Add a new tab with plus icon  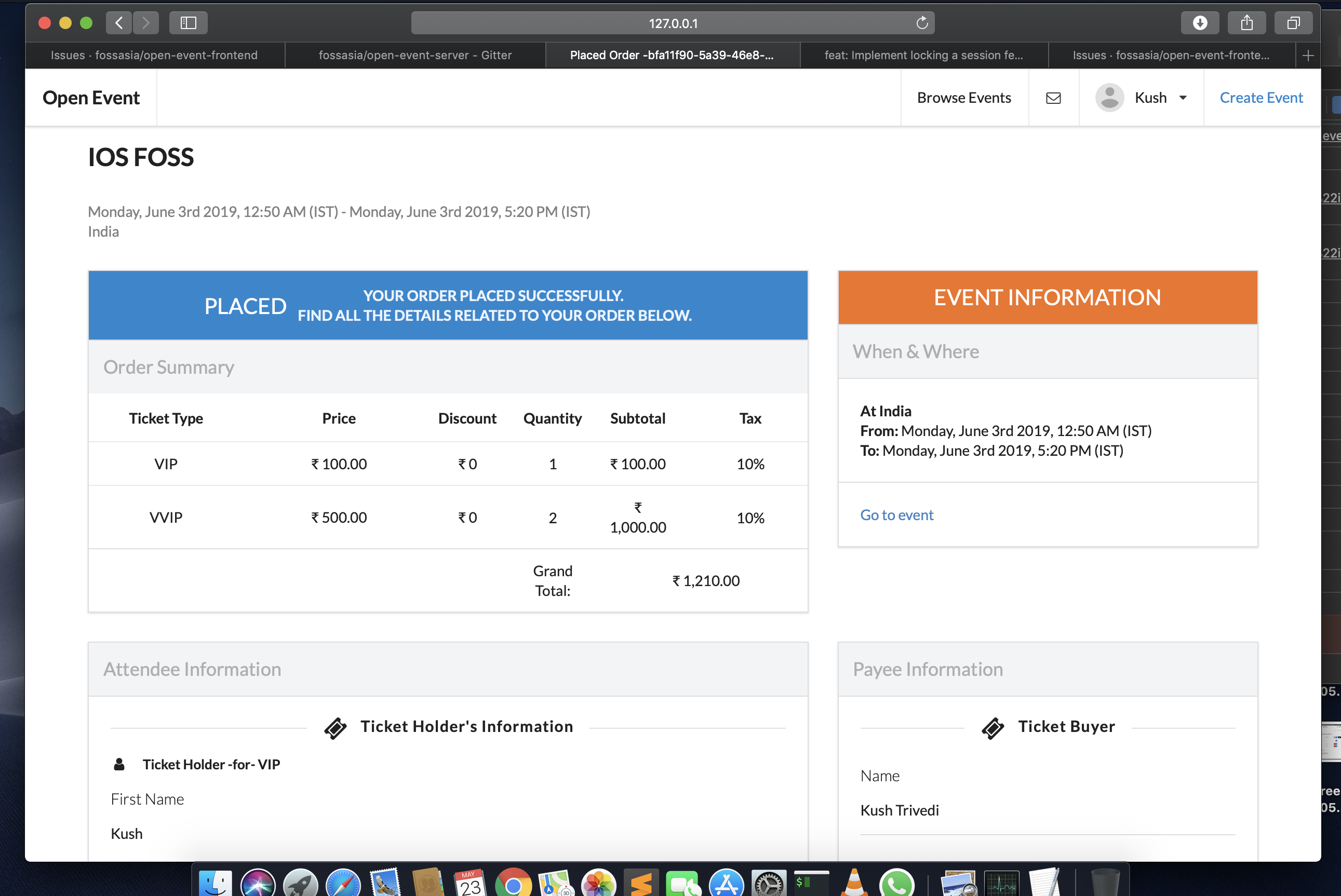1308,56
